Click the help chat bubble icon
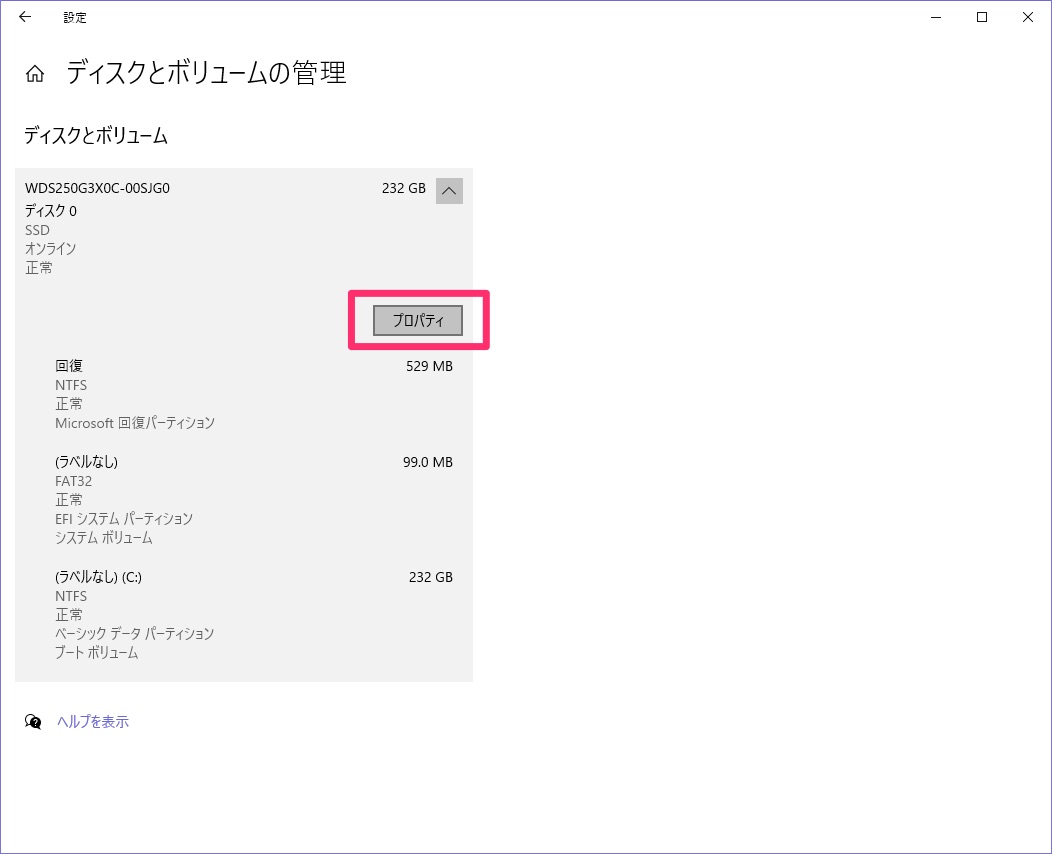Image resolution: width=1052 pixels, height=854 pixels. [33, 722]
